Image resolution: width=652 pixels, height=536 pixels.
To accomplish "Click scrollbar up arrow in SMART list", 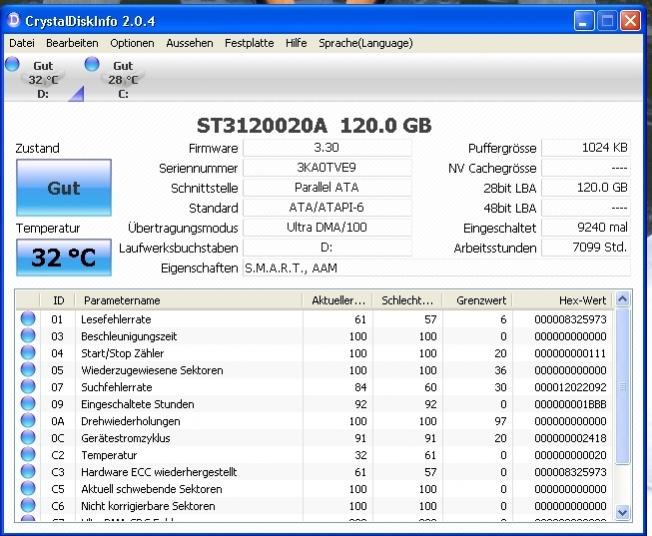I will (622, 299).
